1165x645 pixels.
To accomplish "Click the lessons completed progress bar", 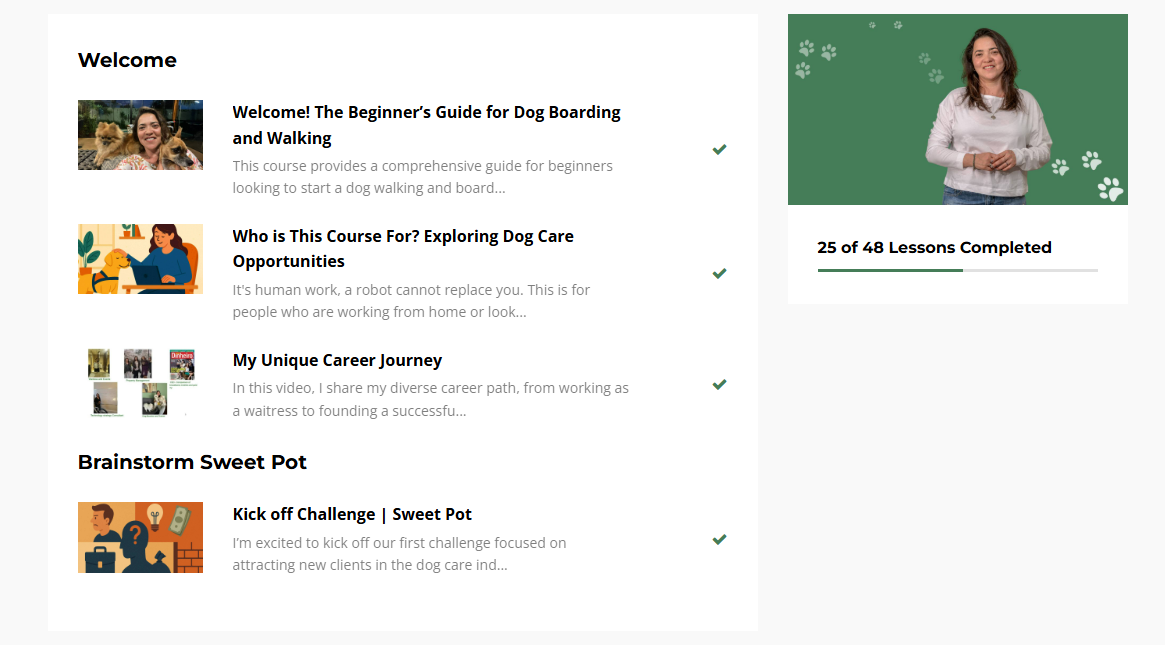I will (x=957, y=270).
